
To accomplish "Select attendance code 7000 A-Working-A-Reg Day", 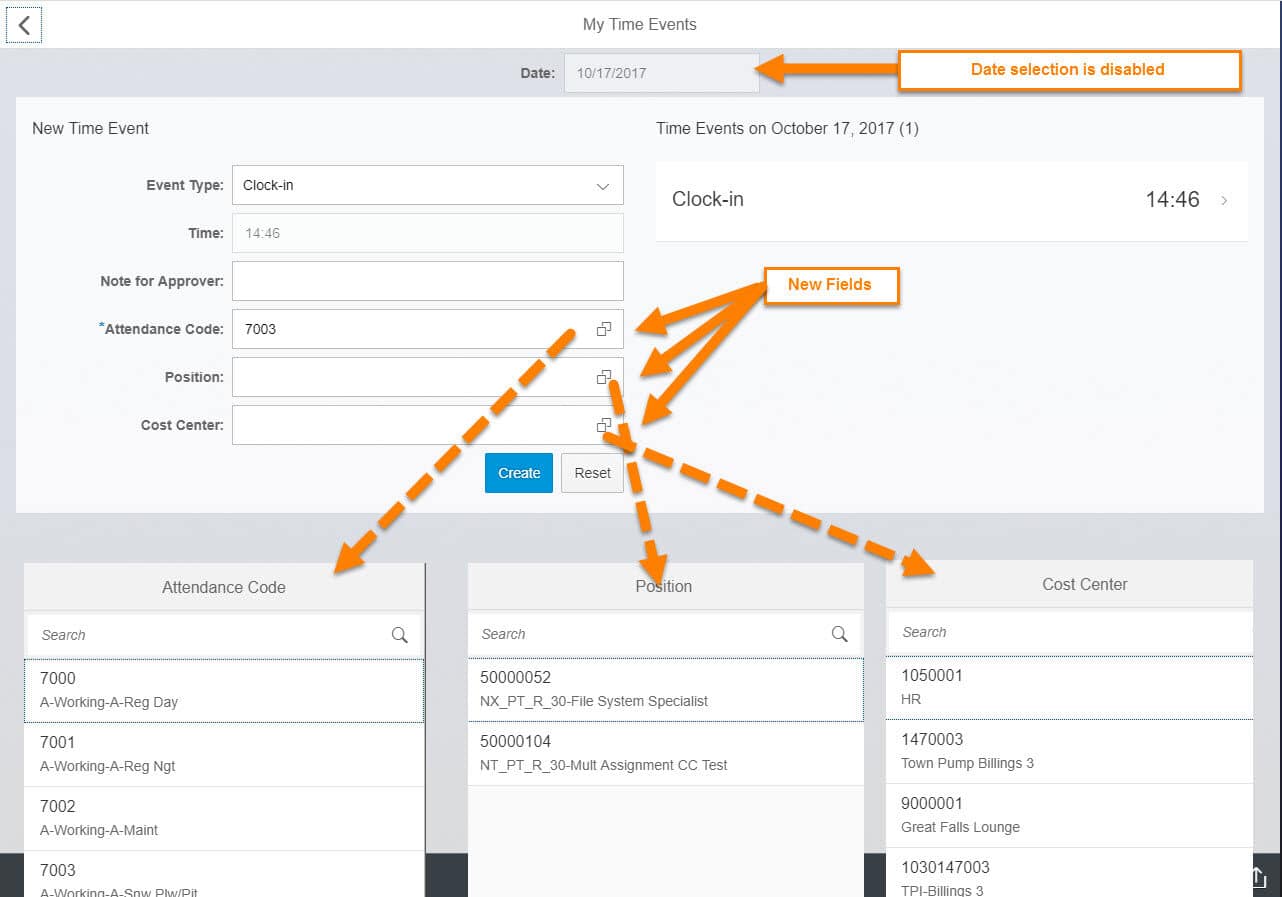I will (224, 690).
